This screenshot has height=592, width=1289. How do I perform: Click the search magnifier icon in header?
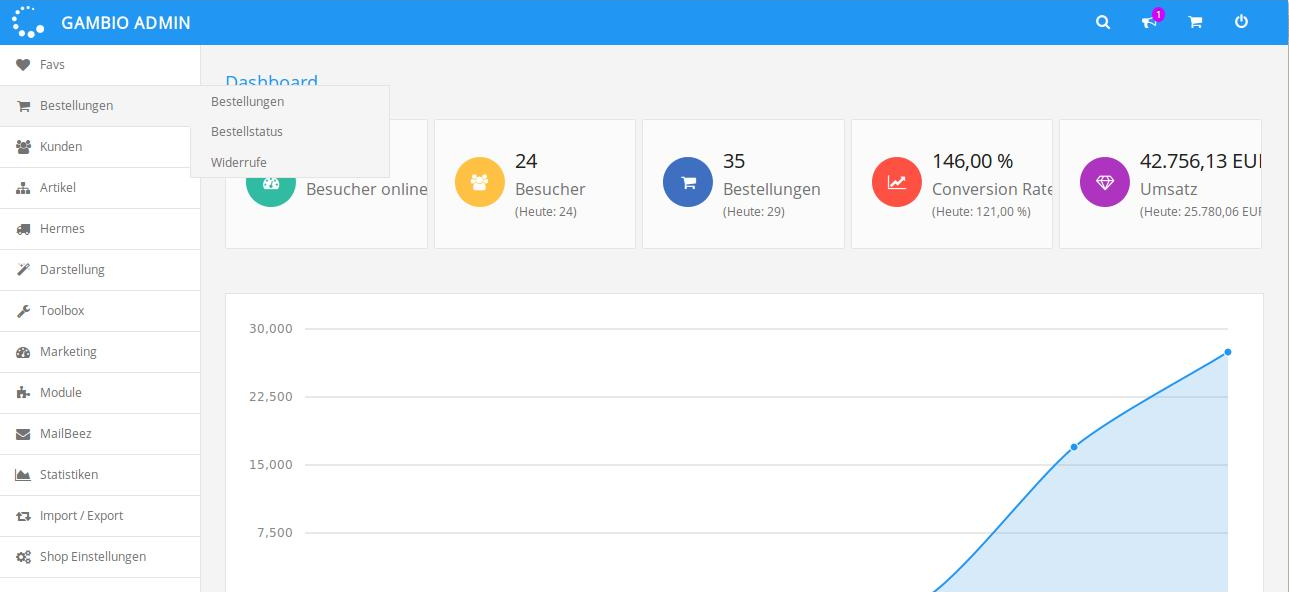coord(1103,22)
